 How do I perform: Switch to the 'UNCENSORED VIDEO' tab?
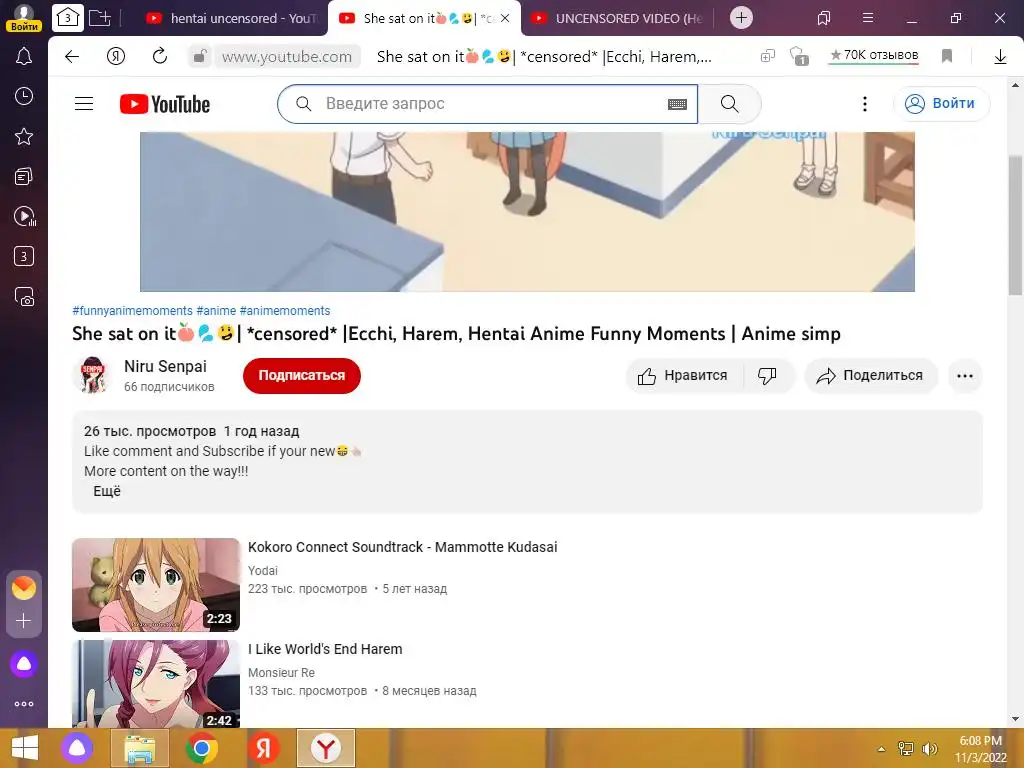coord(617,18)
